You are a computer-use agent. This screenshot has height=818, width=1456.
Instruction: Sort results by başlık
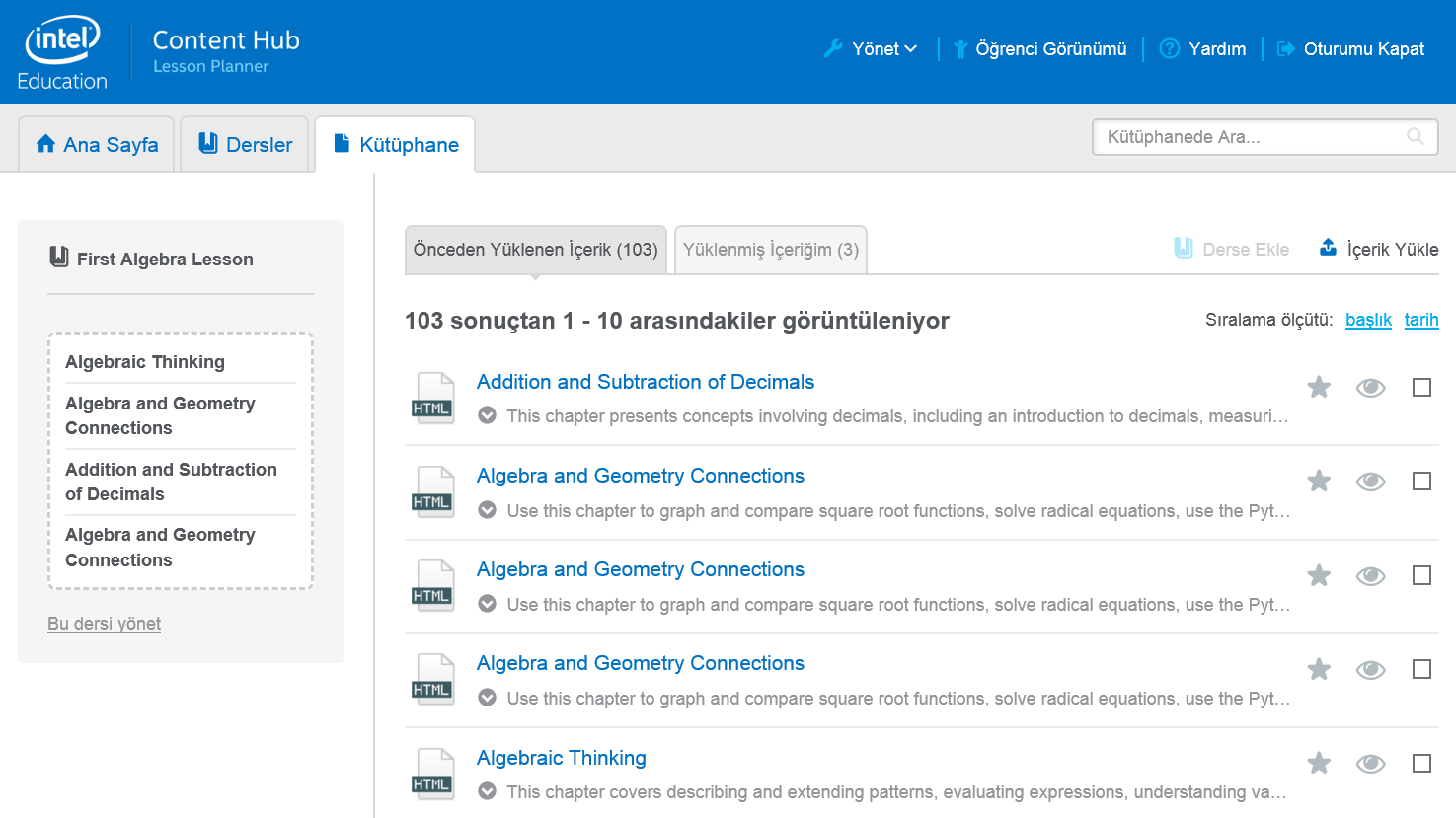[1368, 320]
